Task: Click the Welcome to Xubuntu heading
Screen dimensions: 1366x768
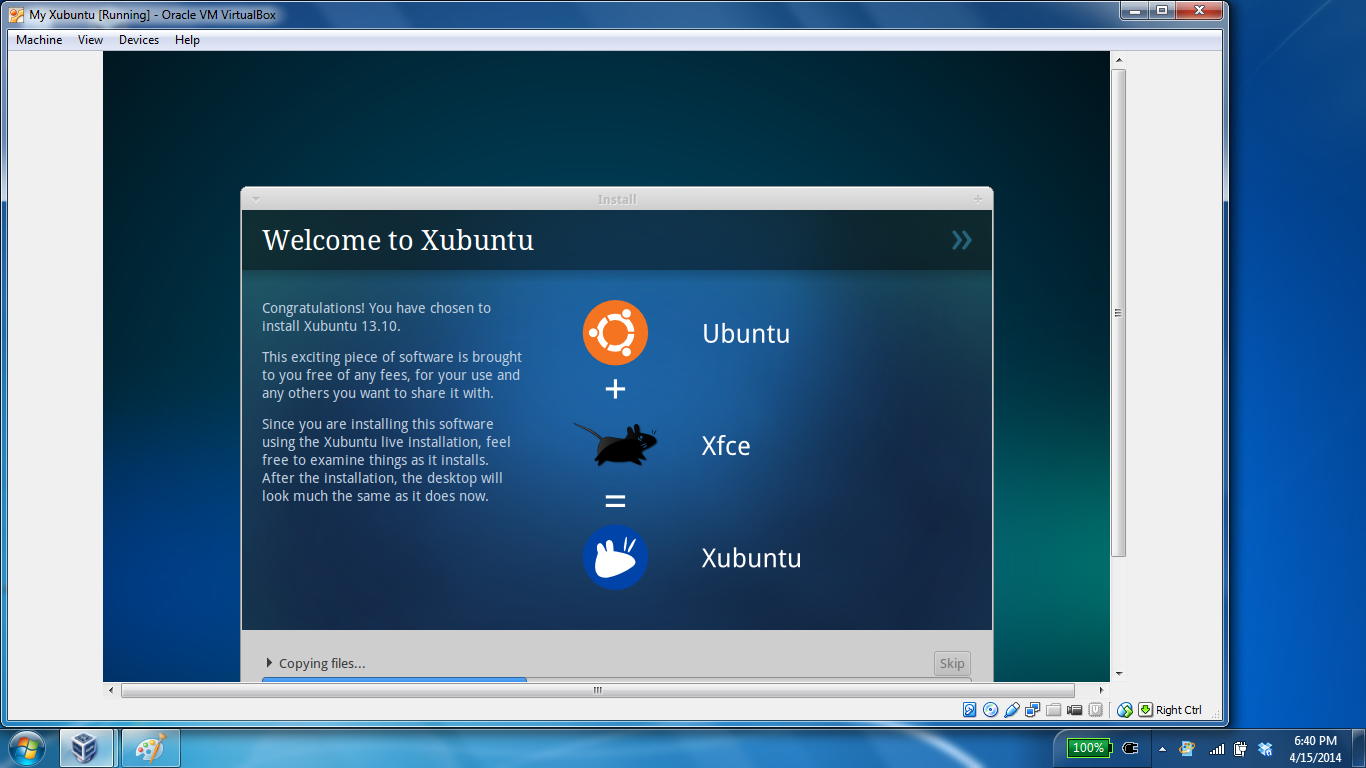Action: tap(398, 240)
